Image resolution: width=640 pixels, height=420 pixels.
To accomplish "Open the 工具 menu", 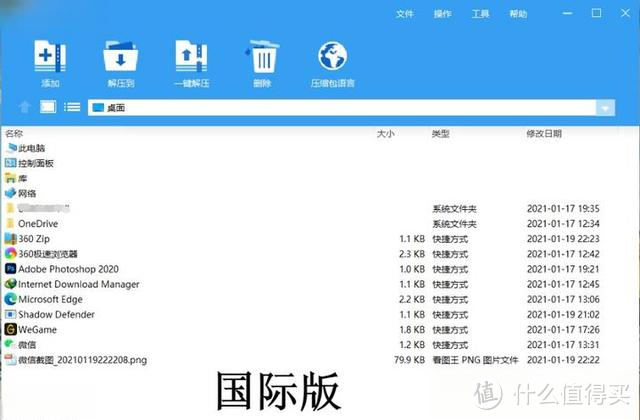I will point(480,14).
